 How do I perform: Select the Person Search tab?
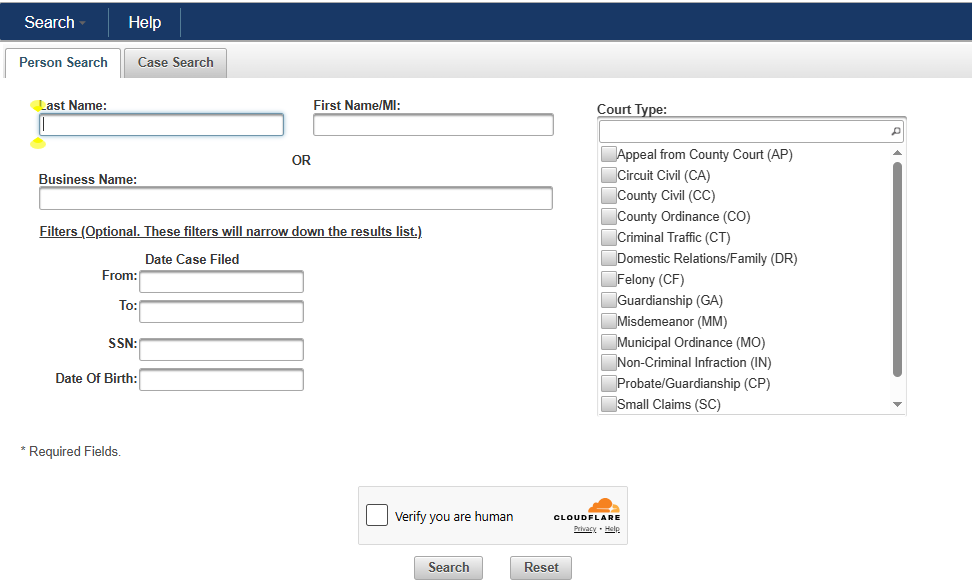pos(63,62)
